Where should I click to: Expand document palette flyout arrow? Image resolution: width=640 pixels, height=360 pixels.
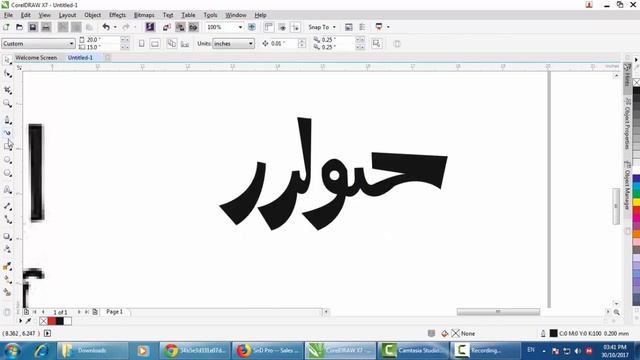tap(20, 321)
